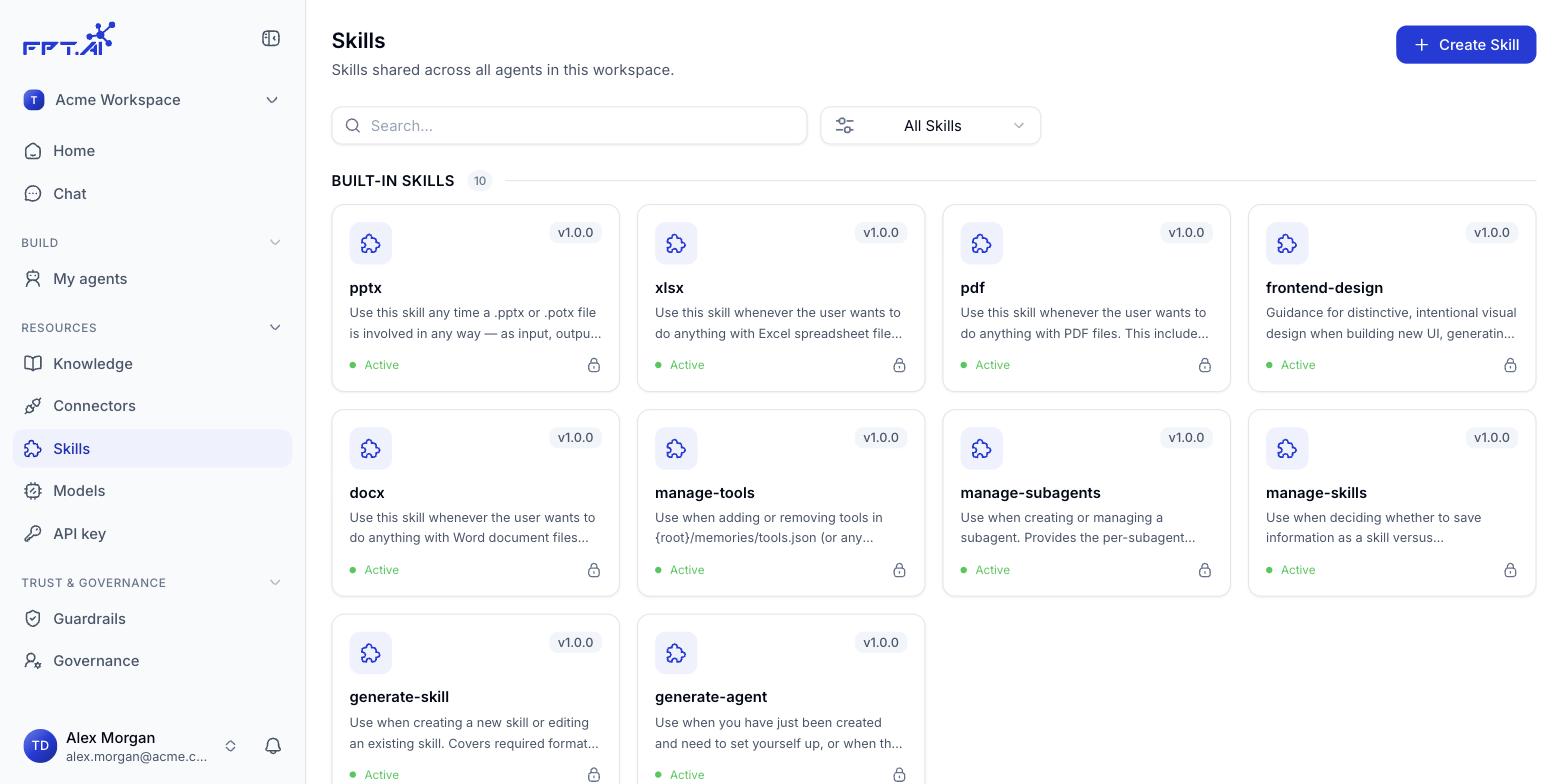Screen dimensions: 1562x784
Task: Collapse the Trust & Governance section
Action: point(275,583)
